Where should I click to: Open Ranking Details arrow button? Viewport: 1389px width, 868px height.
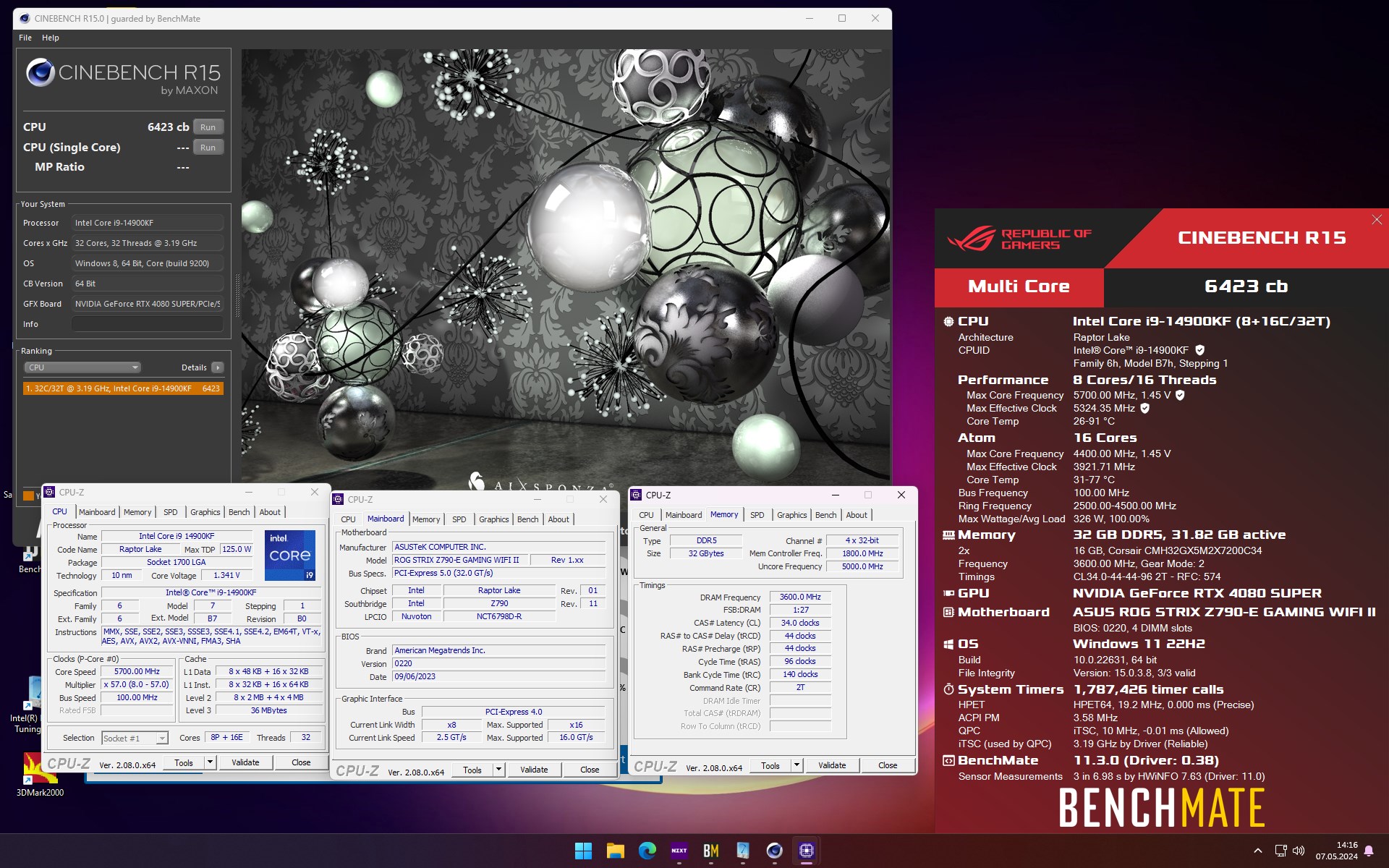click(x=217, y=367)
